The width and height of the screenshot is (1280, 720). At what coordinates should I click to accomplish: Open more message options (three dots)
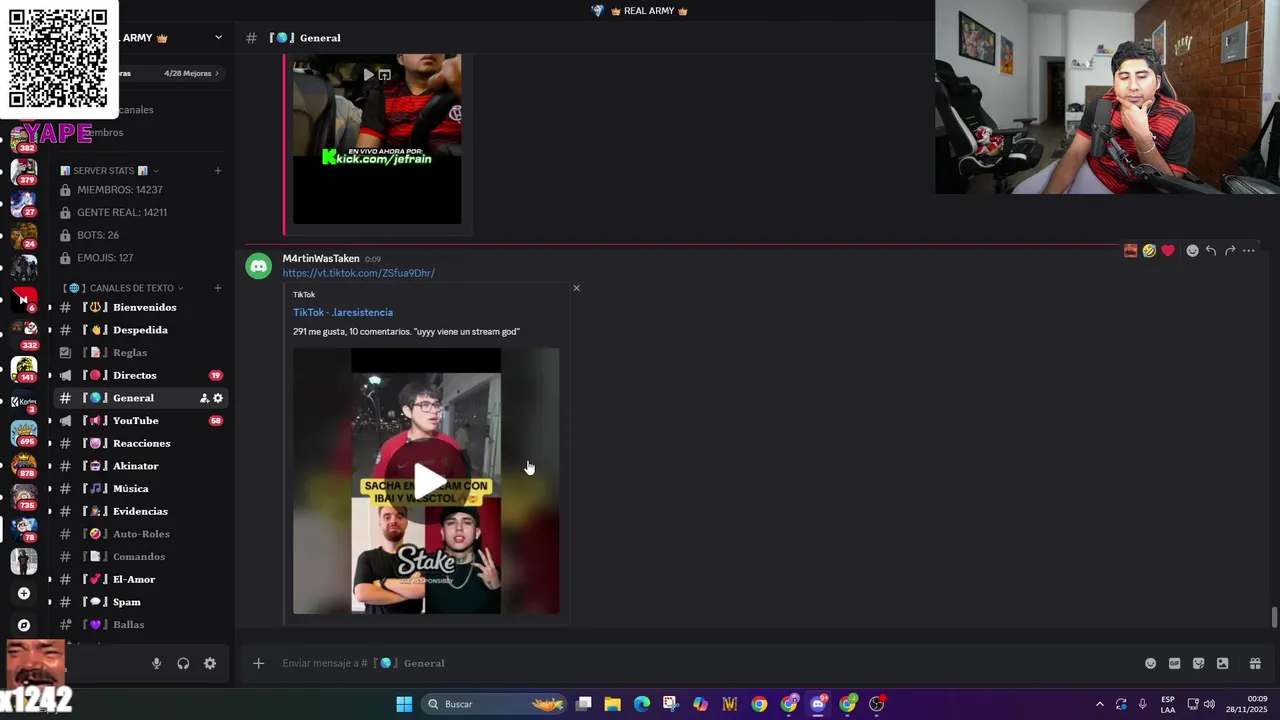point(1249,251)
